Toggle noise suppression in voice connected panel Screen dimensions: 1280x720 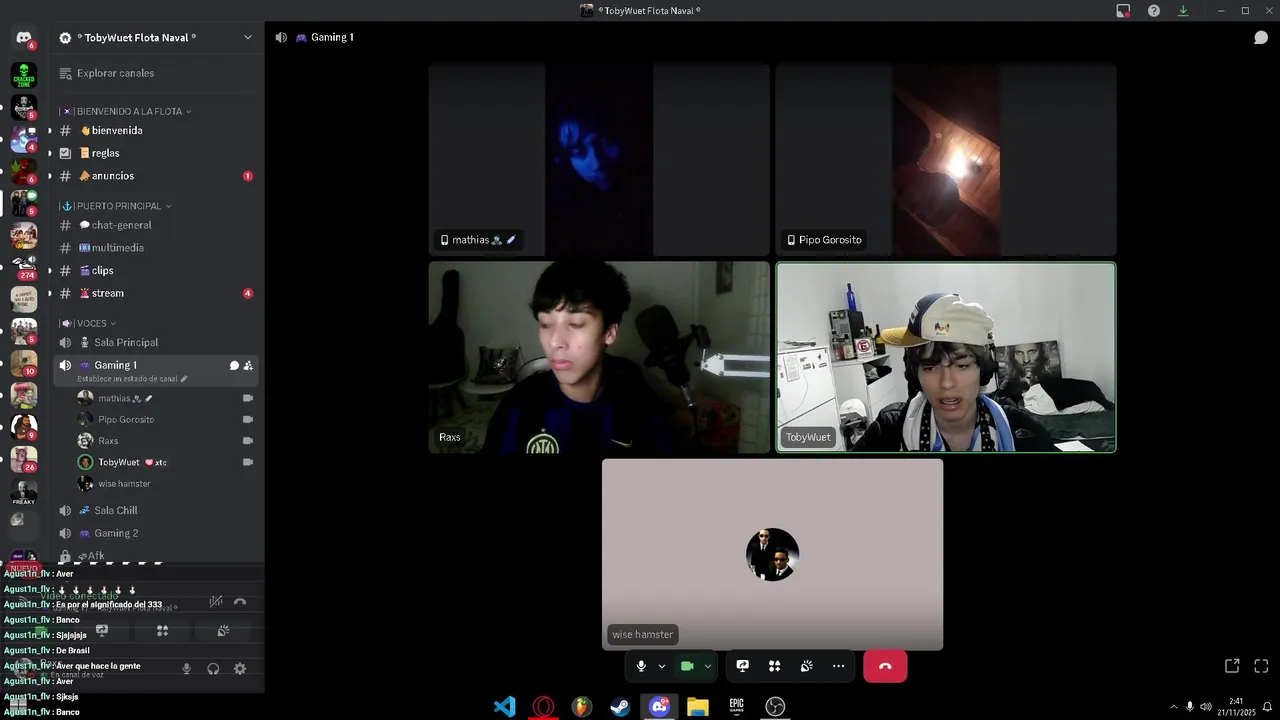(x=216, y=602)
